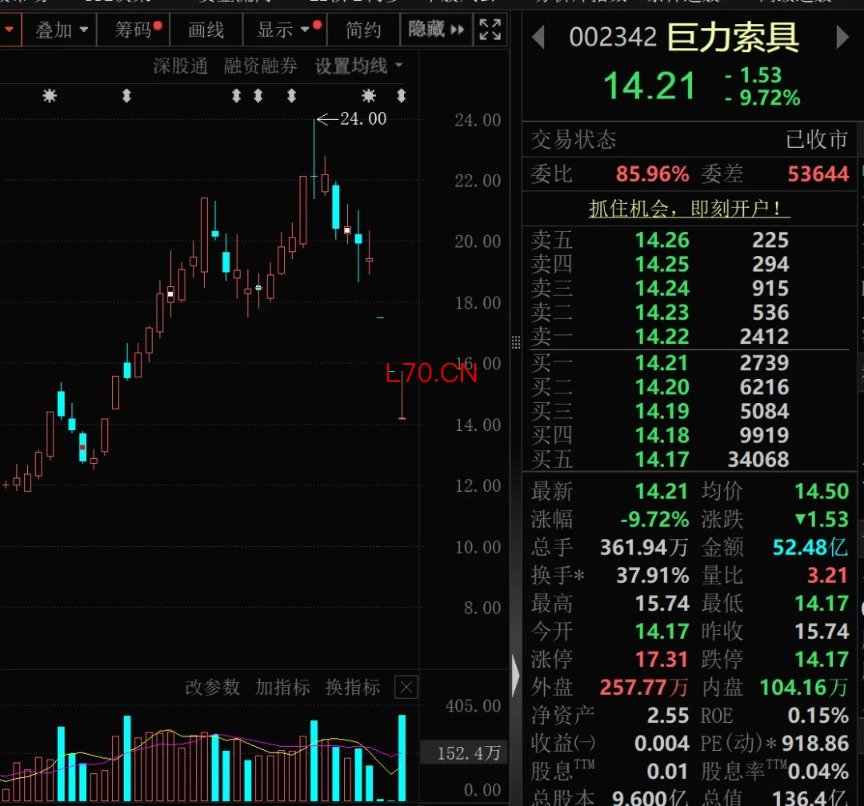
Task: Click the 金额 value 52.48亿
Action: click(810, 547)
